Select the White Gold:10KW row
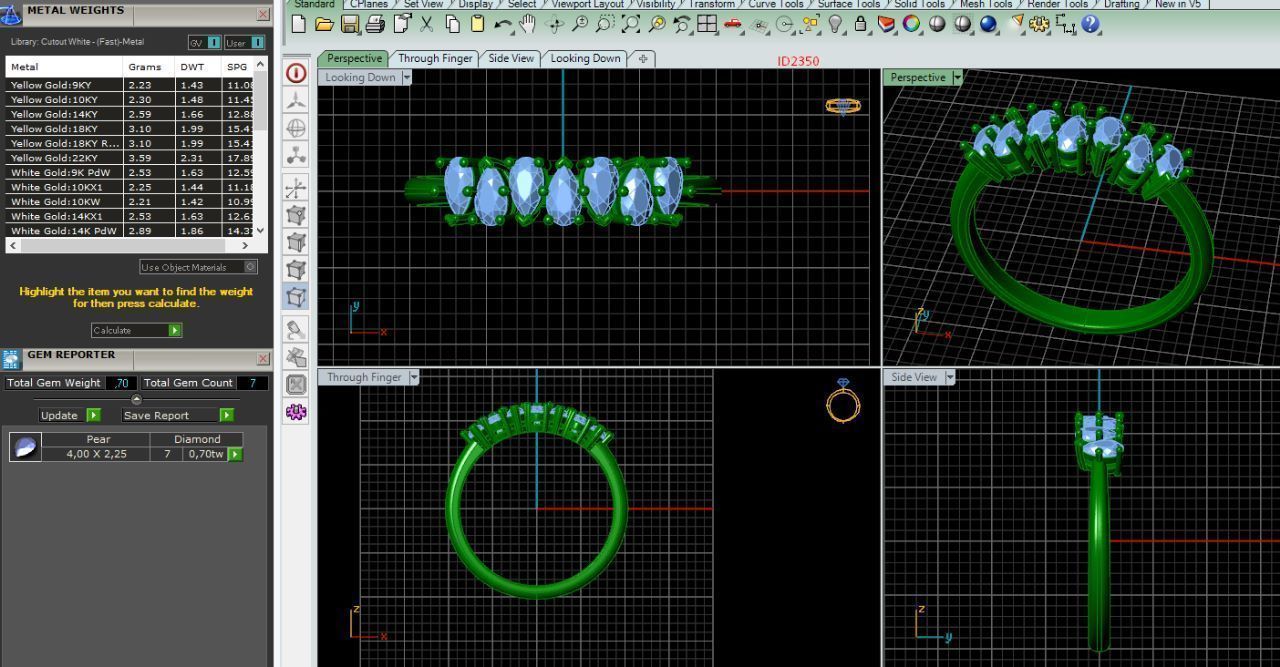 click(129, 201)
